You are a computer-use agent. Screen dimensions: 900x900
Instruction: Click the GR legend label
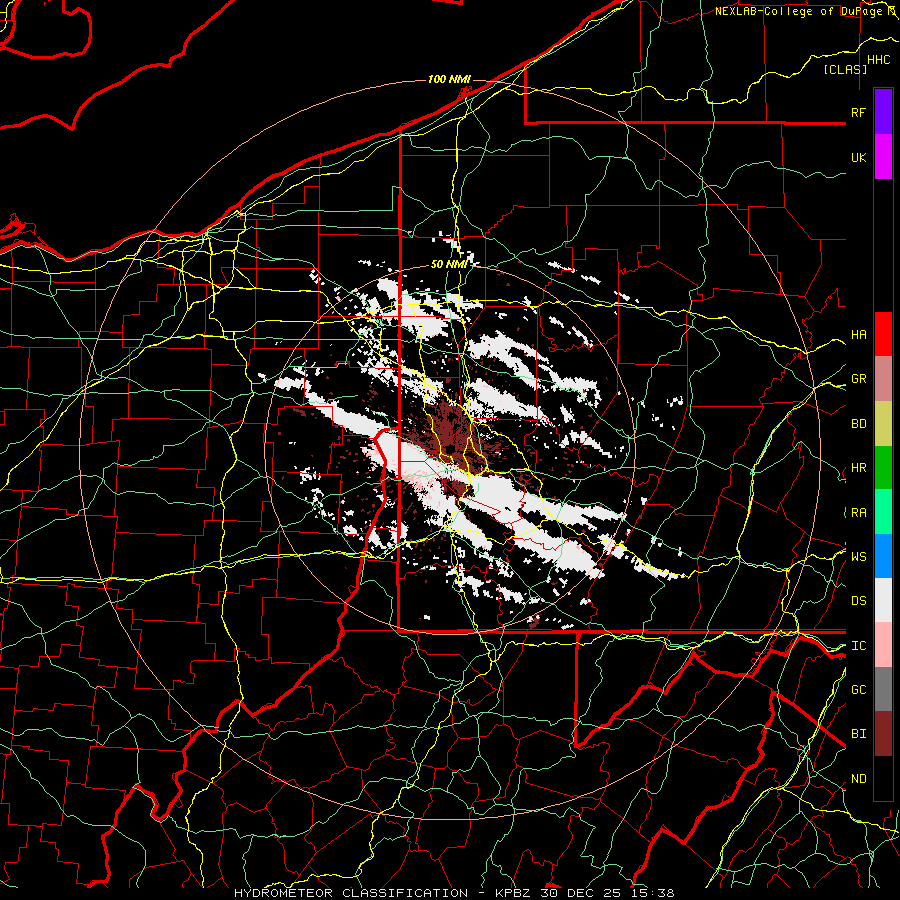[x=858, y=379]
